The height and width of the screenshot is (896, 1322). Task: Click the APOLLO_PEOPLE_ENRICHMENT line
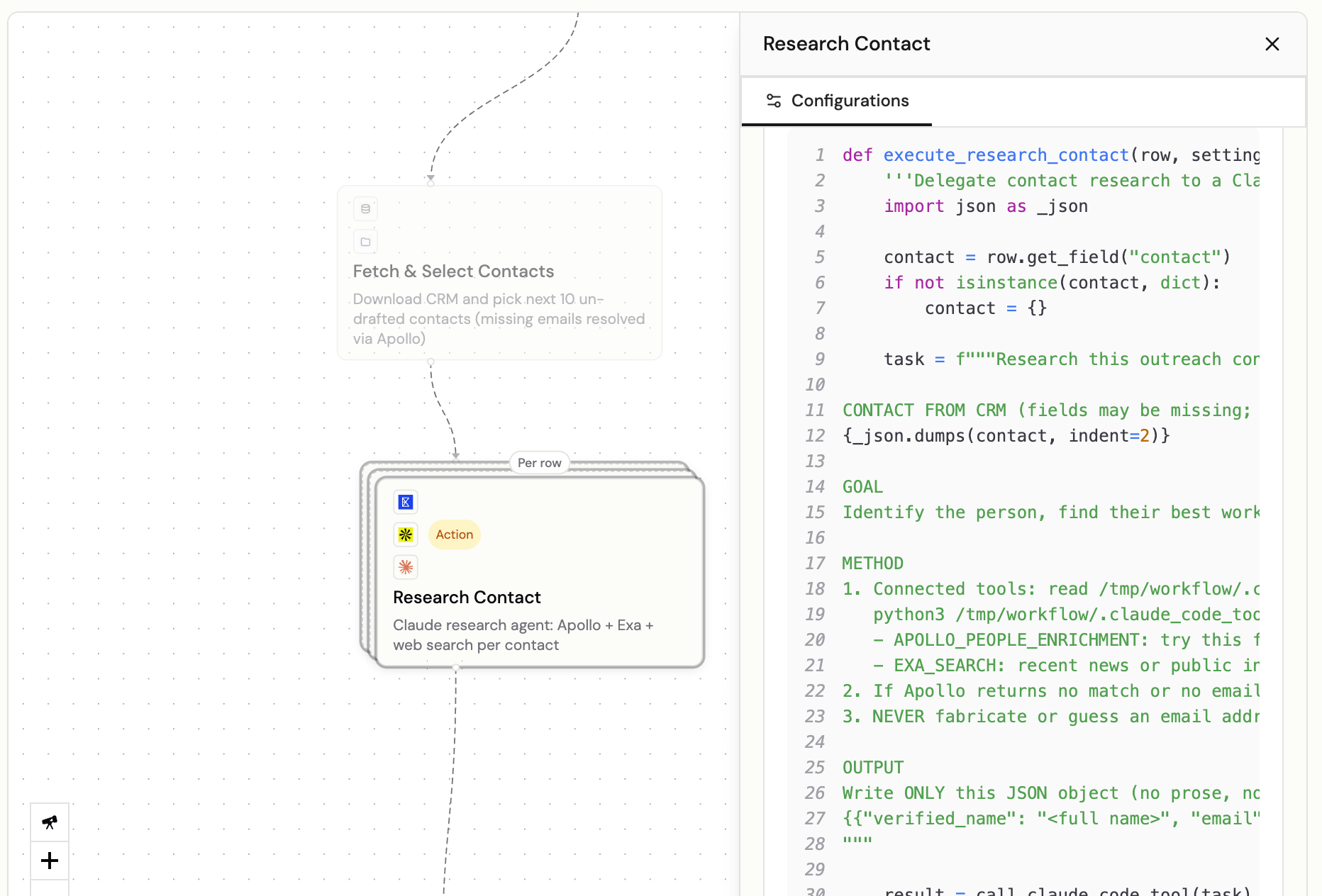1067,640
